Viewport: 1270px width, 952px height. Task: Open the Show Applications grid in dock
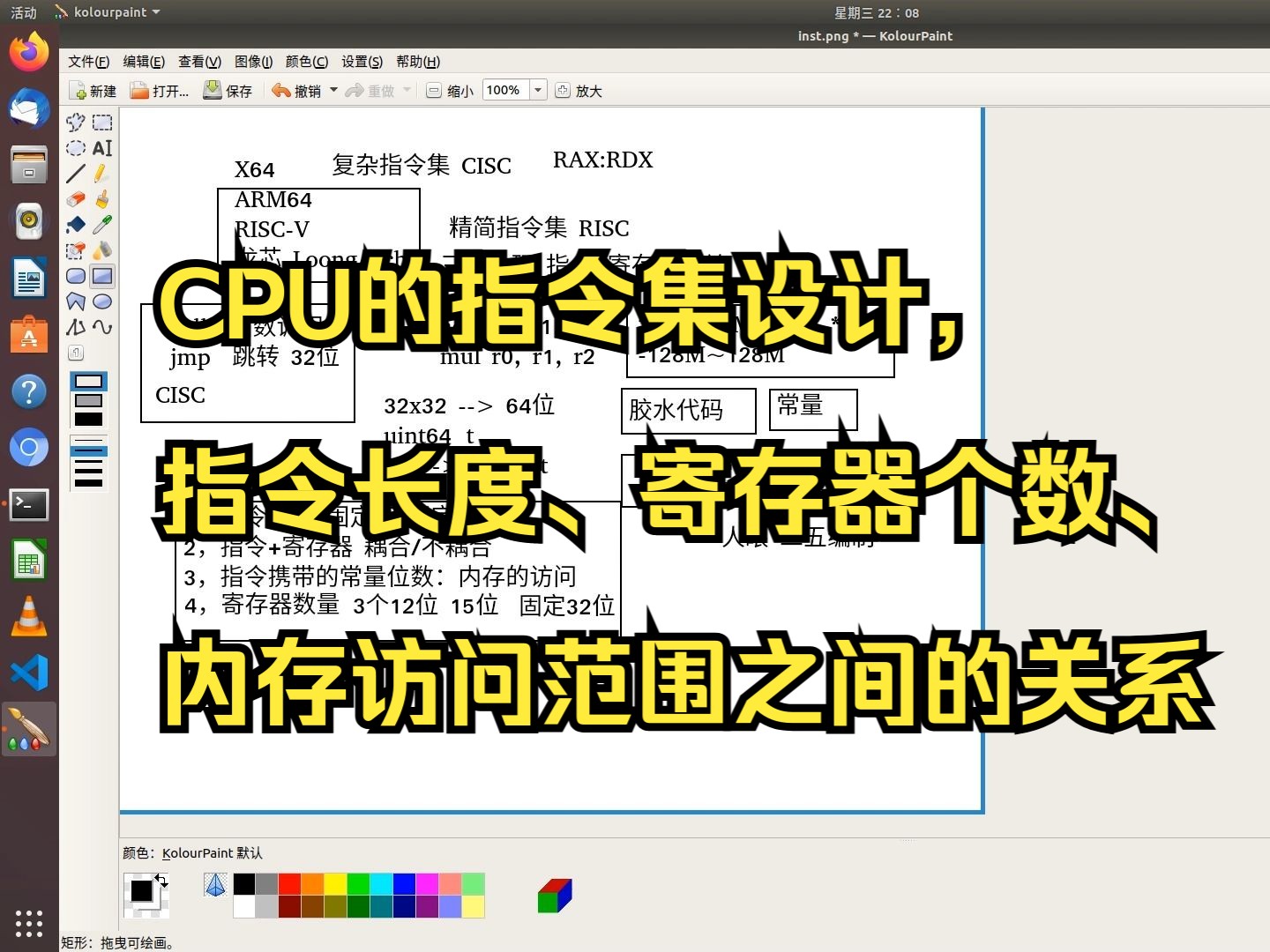pyautogui.click(x=29, y=923)
